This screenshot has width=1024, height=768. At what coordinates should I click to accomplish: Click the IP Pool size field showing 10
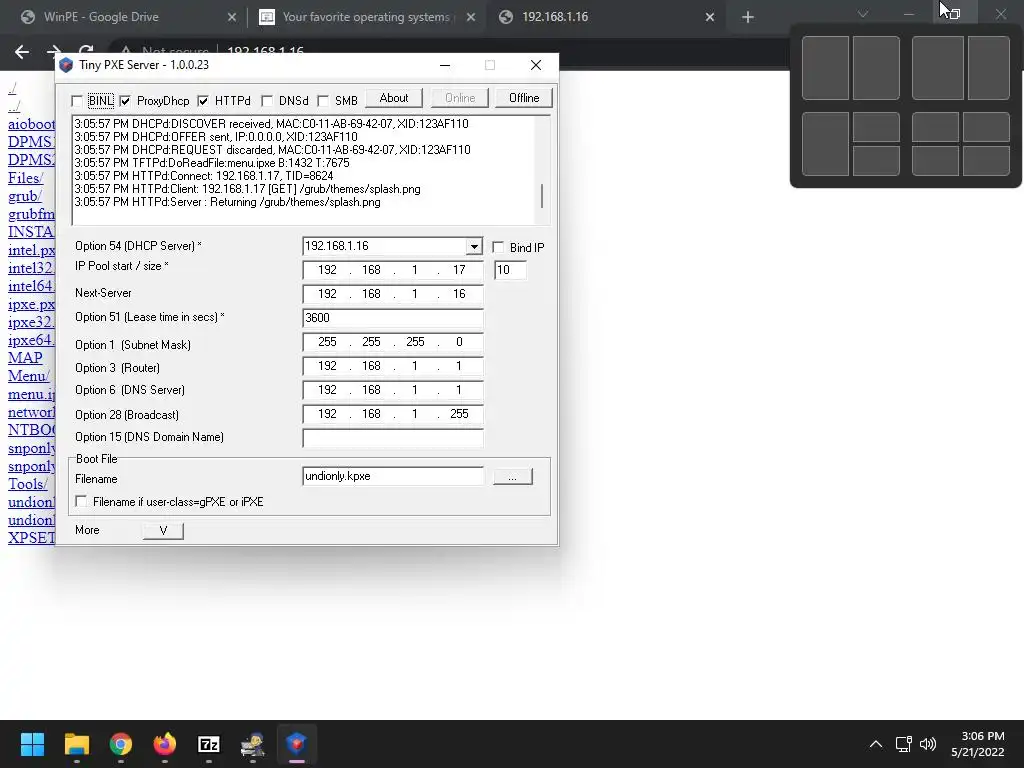coord(510,270)
